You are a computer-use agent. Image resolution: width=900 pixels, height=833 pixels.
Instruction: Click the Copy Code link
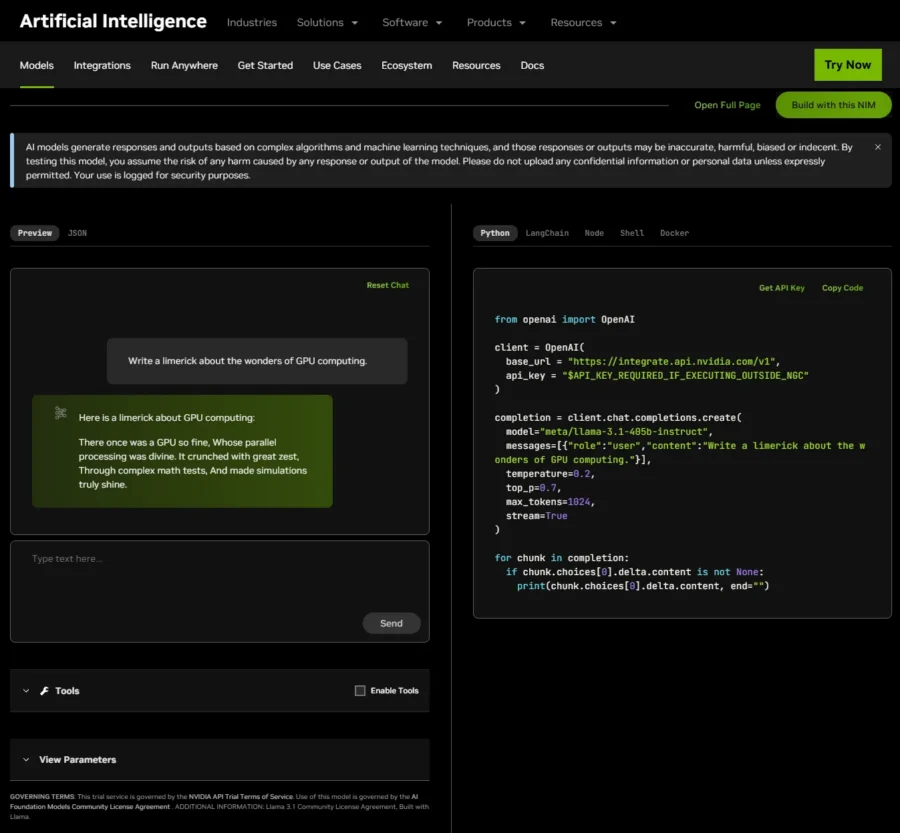click(842, 288)
